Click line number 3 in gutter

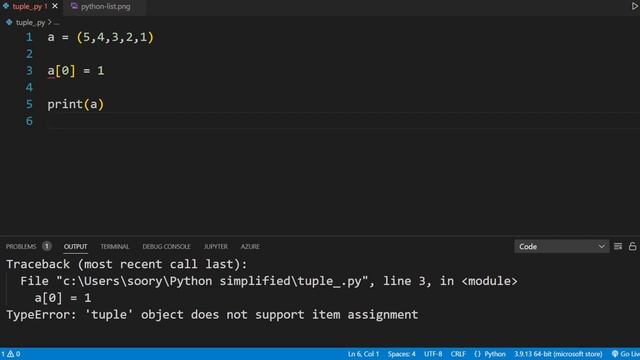pyautogui.click(x=29, y=71)
